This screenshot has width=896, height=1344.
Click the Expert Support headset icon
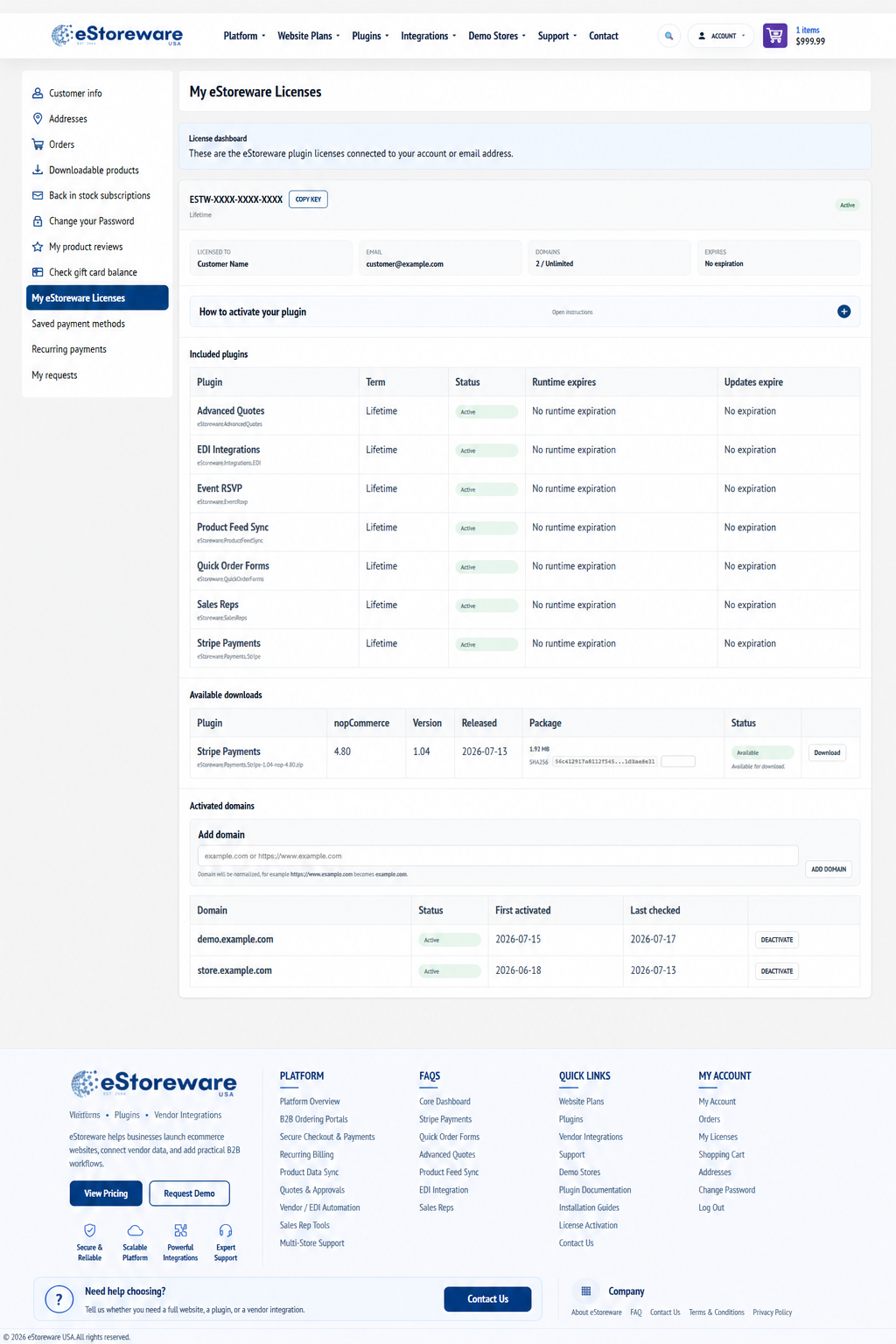coord(226,1230)
